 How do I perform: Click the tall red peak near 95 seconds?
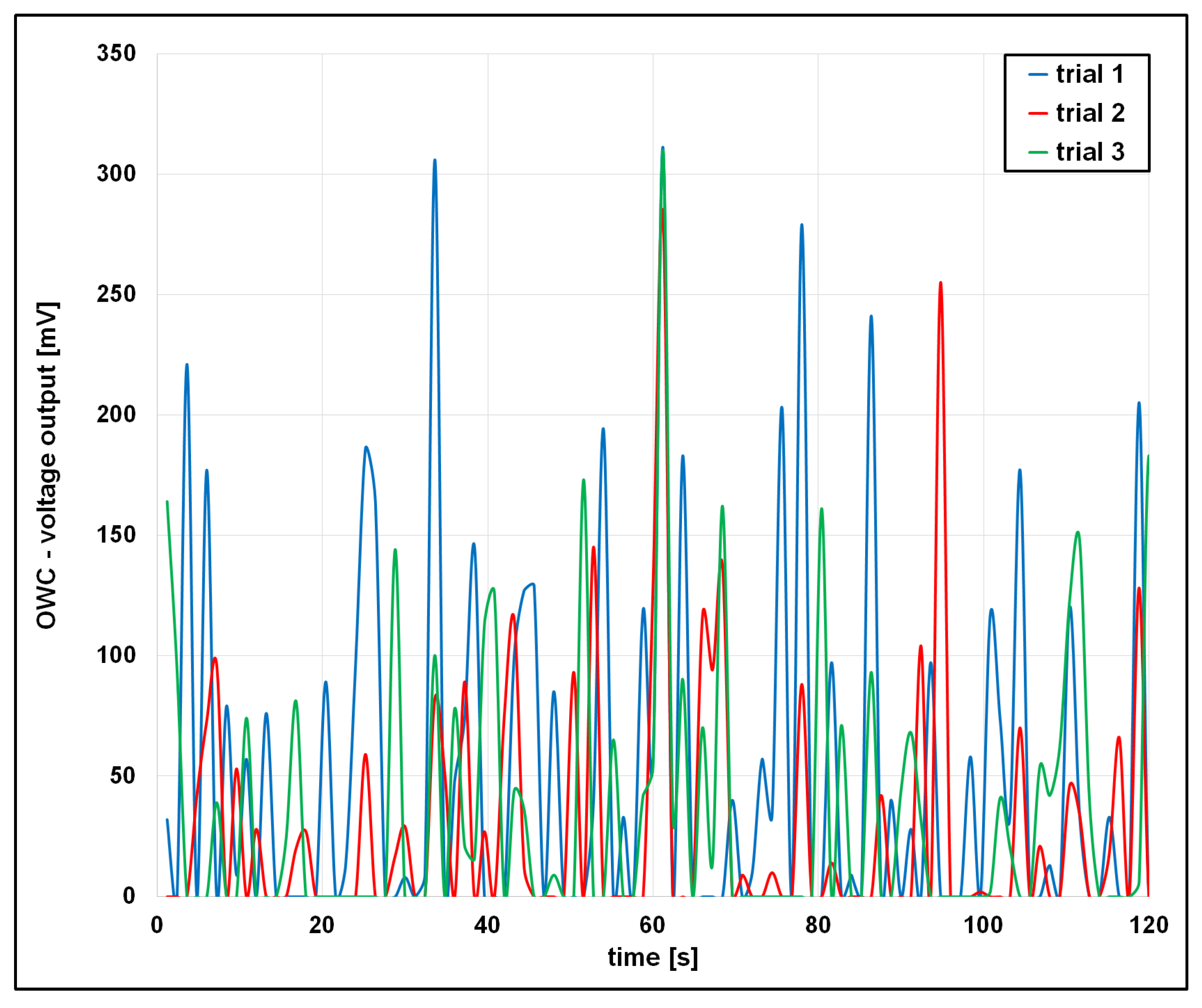pos(940,284)
